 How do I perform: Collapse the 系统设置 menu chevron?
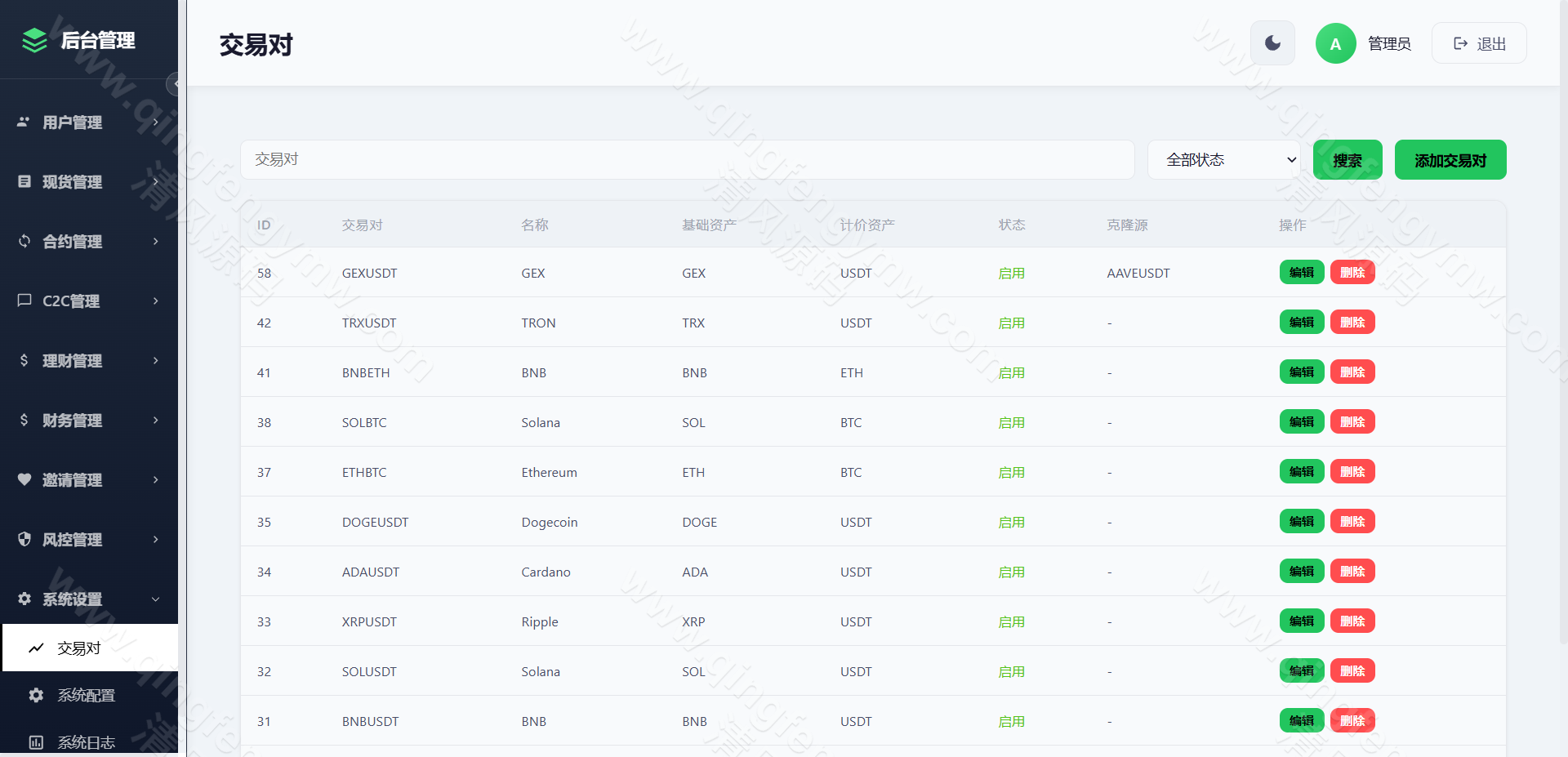tap(156, 599)
